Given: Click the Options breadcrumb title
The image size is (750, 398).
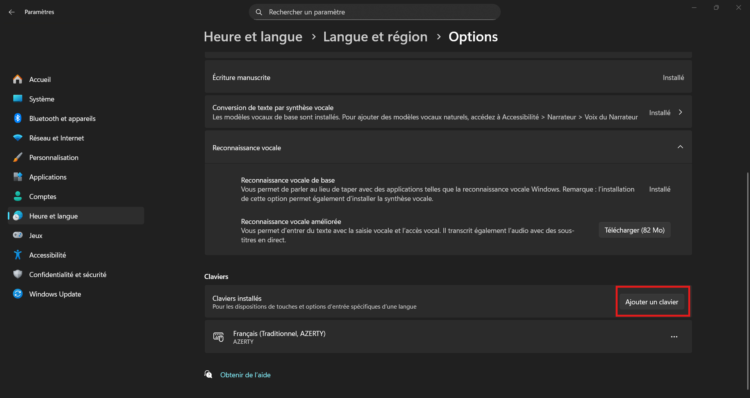Looking at the screenshot, I should (473, 37).
